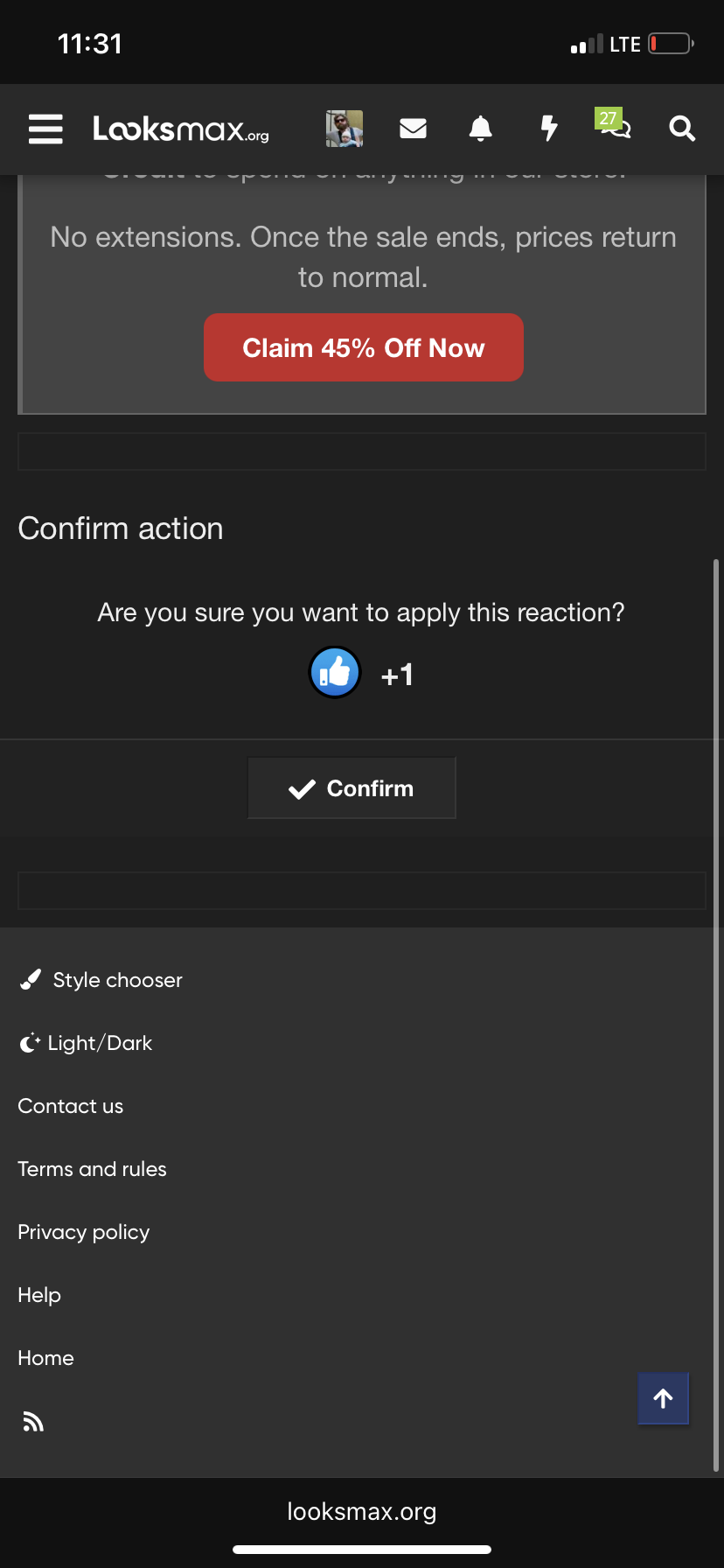Open the chat icon with 27 badge
Screen dimensions: 724x1568
pos(614,125)
